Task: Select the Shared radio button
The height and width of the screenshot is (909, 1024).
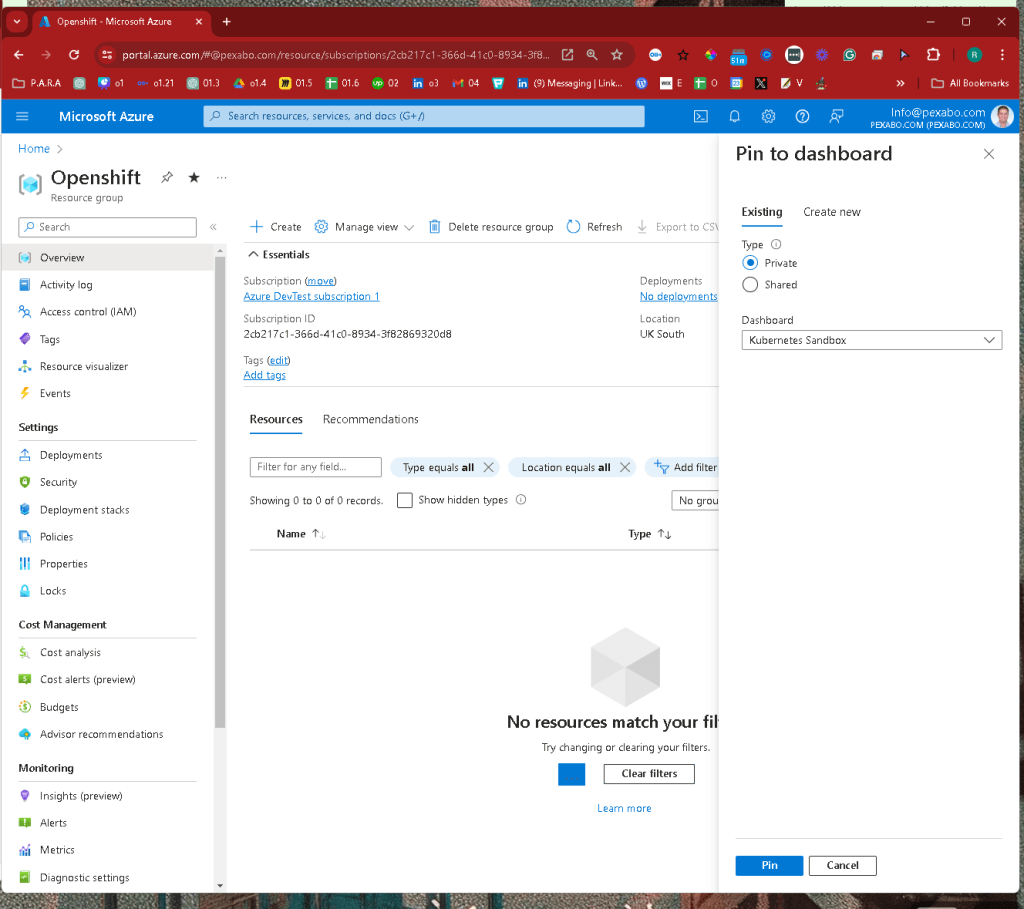Action: click(x=750, y=285)
